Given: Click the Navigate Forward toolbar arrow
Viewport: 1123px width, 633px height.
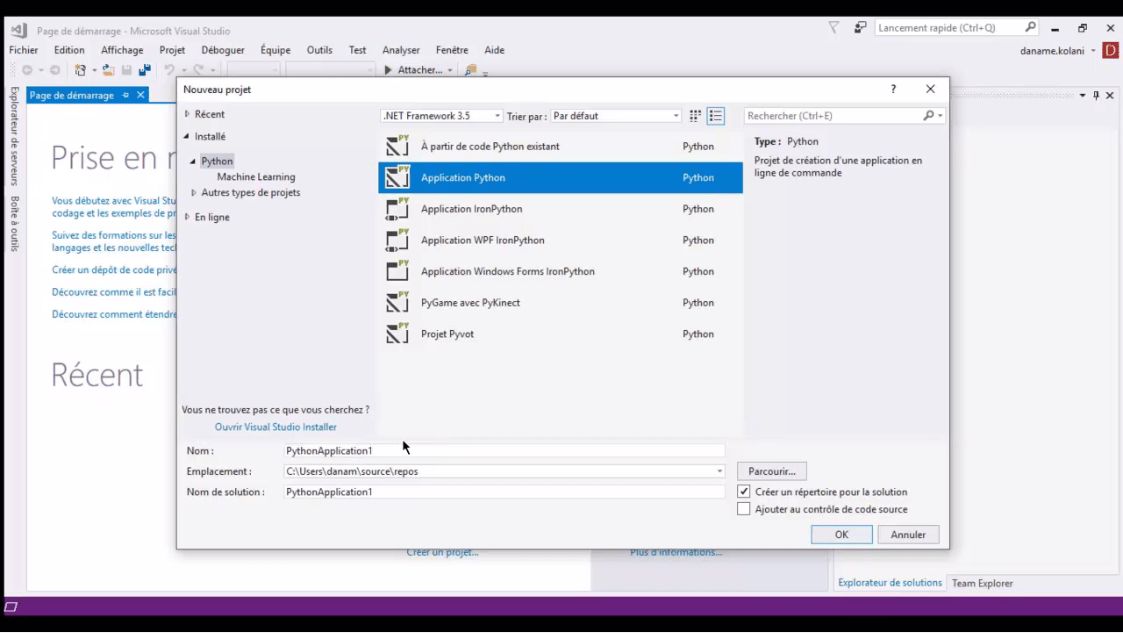Looking at the screenshot, I should pyautogui.click(x=54, y=70).
